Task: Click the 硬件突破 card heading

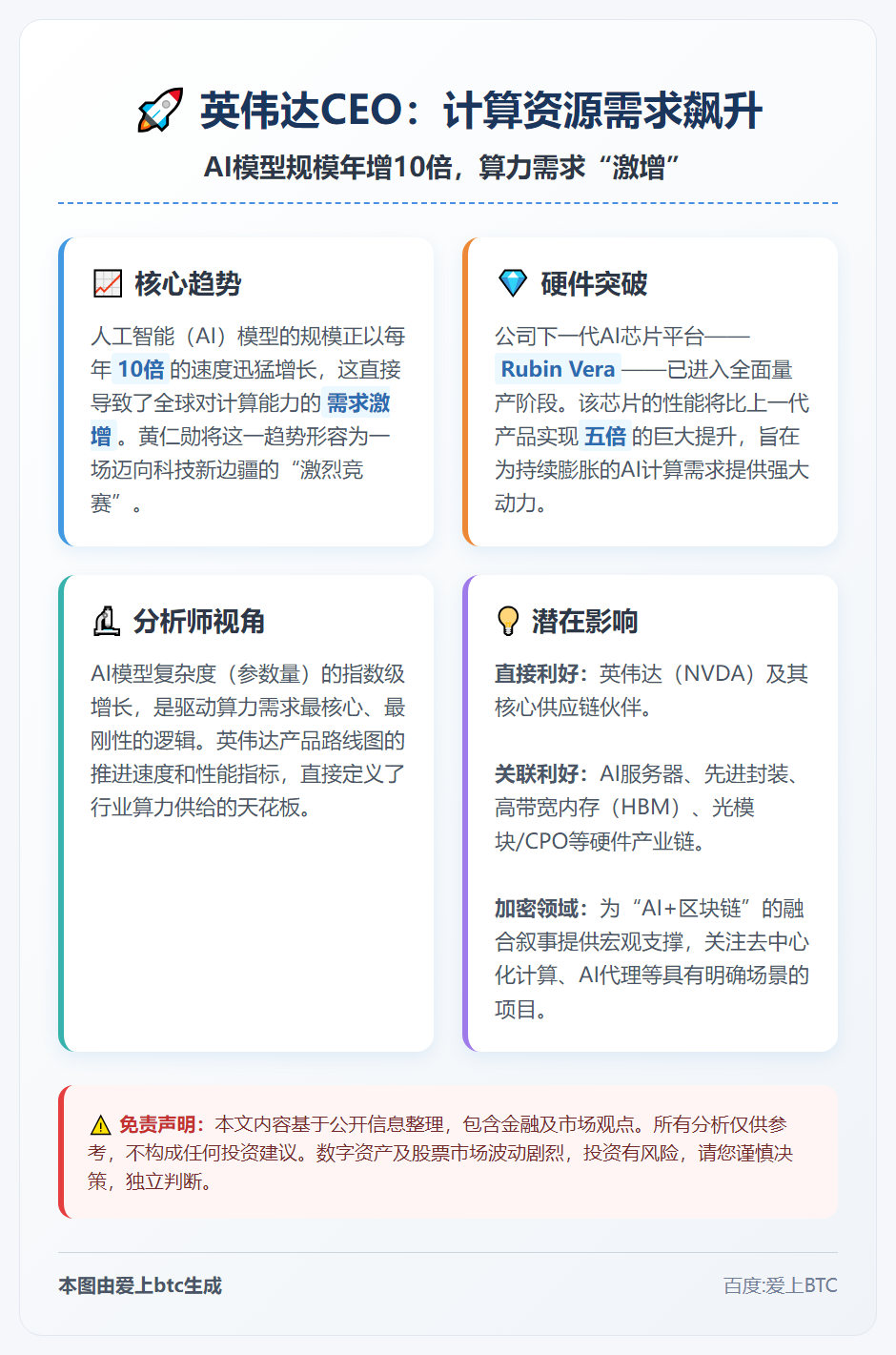Action: point(594,283)
